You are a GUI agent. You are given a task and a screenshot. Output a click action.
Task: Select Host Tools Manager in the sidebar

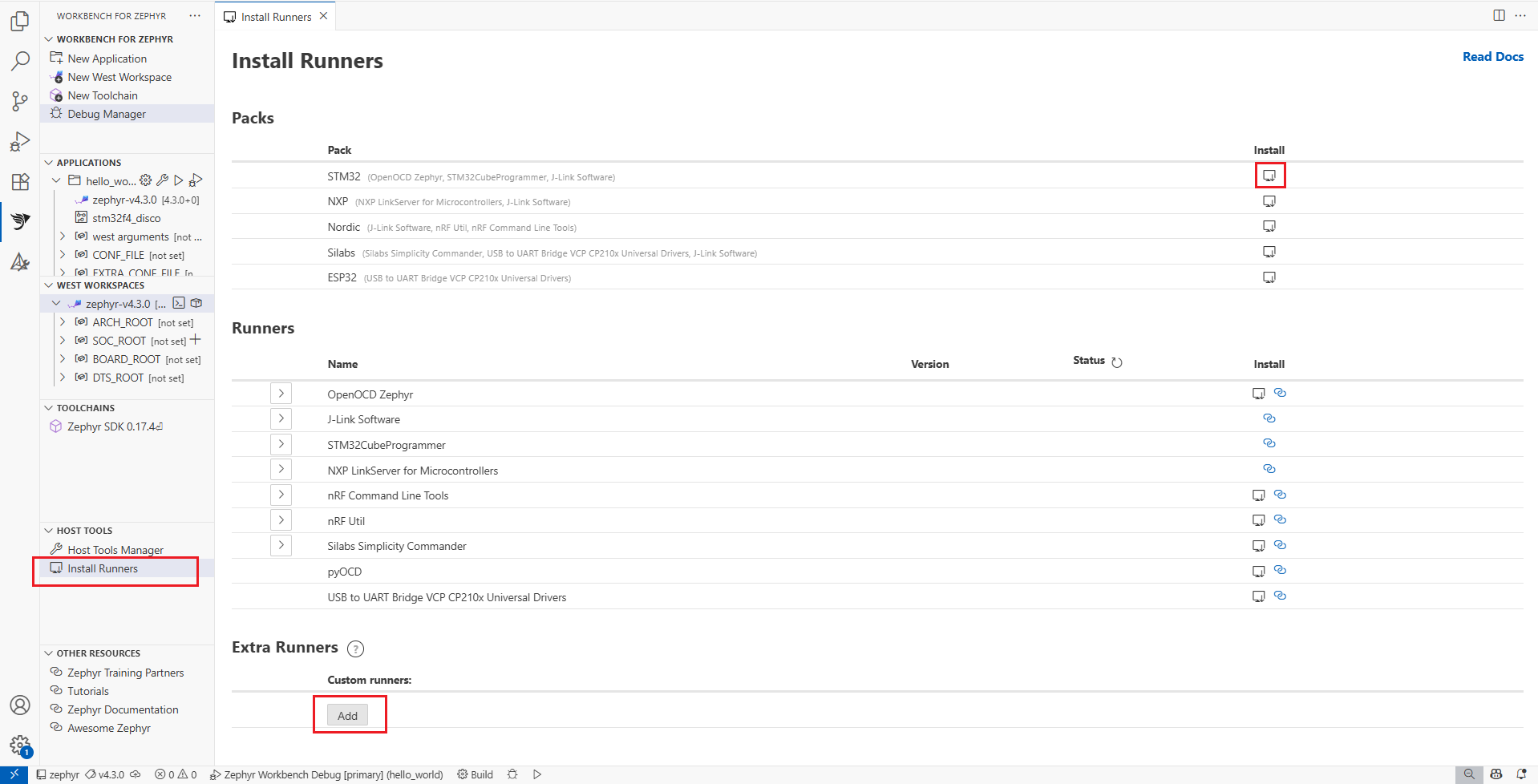[115, 550]
